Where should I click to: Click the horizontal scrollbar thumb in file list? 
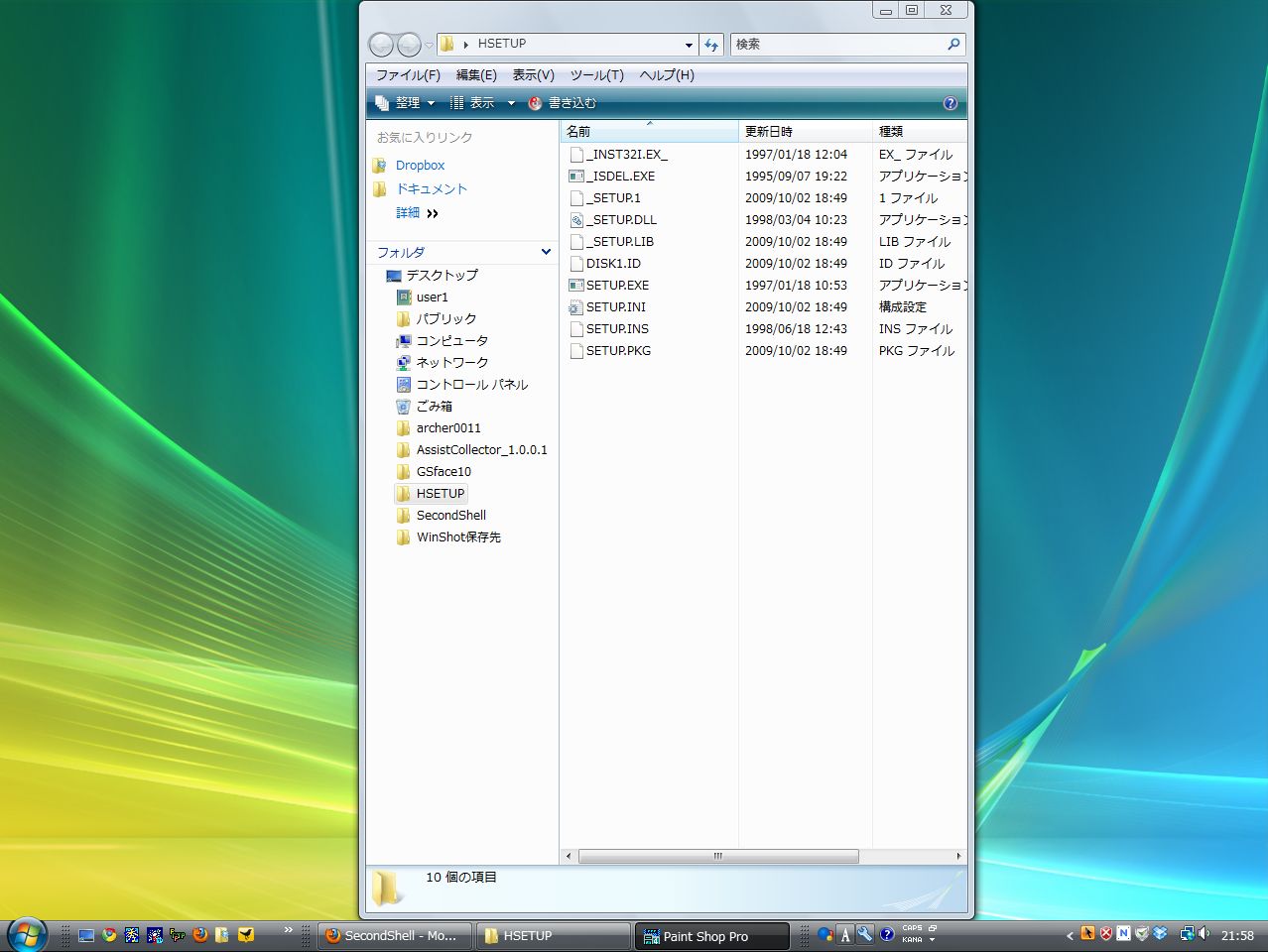tap(718, 856)
